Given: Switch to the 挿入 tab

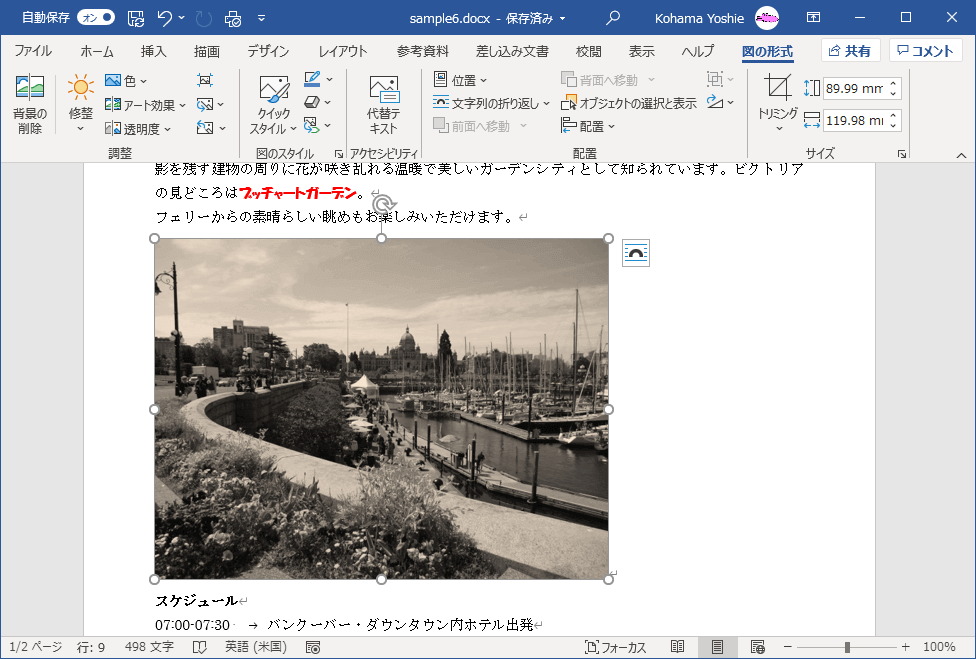Looking at the screenshot, I should coord(153,51).
